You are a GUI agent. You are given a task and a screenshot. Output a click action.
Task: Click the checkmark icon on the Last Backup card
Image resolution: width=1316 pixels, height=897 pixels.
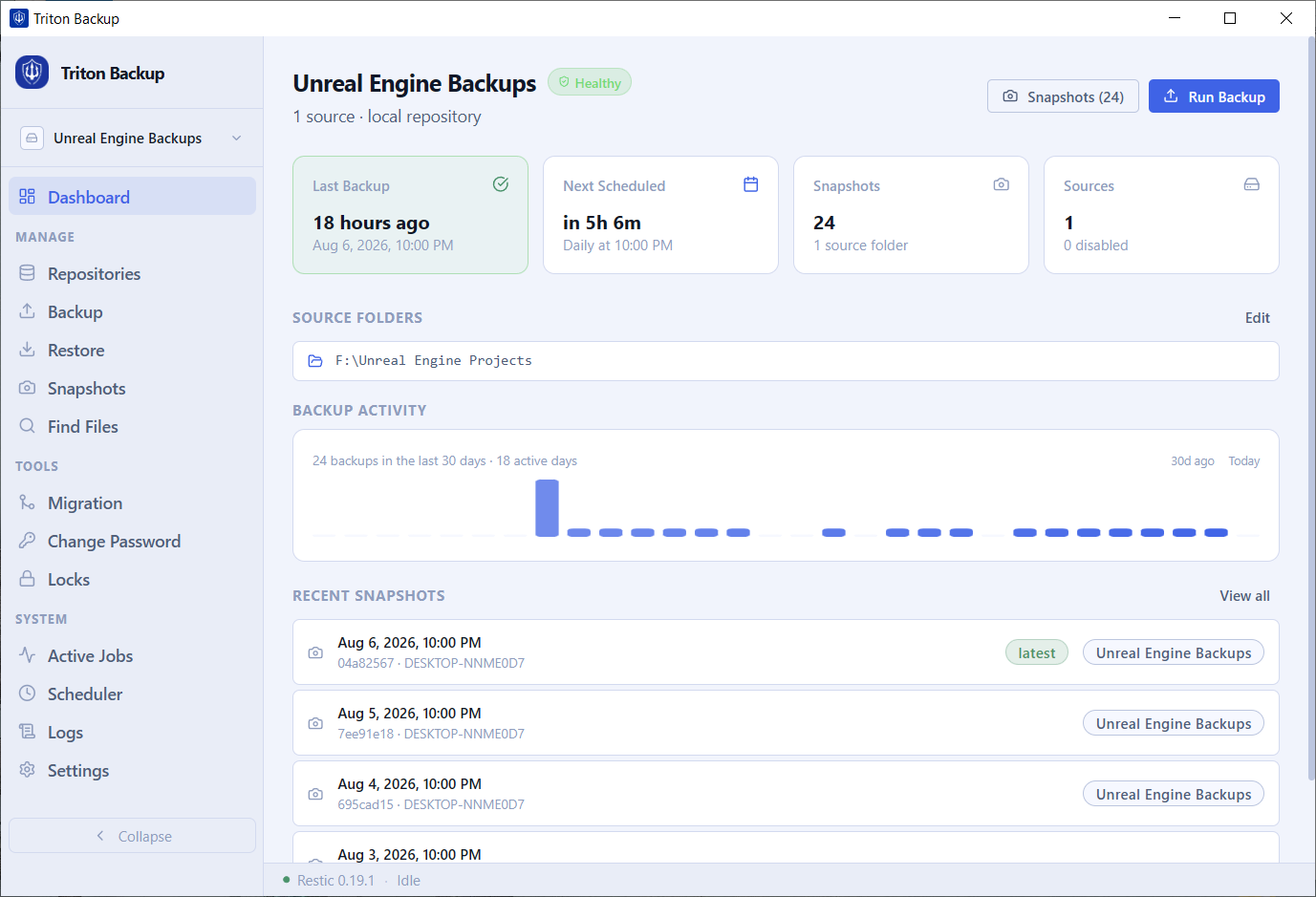tap(501, 184)
